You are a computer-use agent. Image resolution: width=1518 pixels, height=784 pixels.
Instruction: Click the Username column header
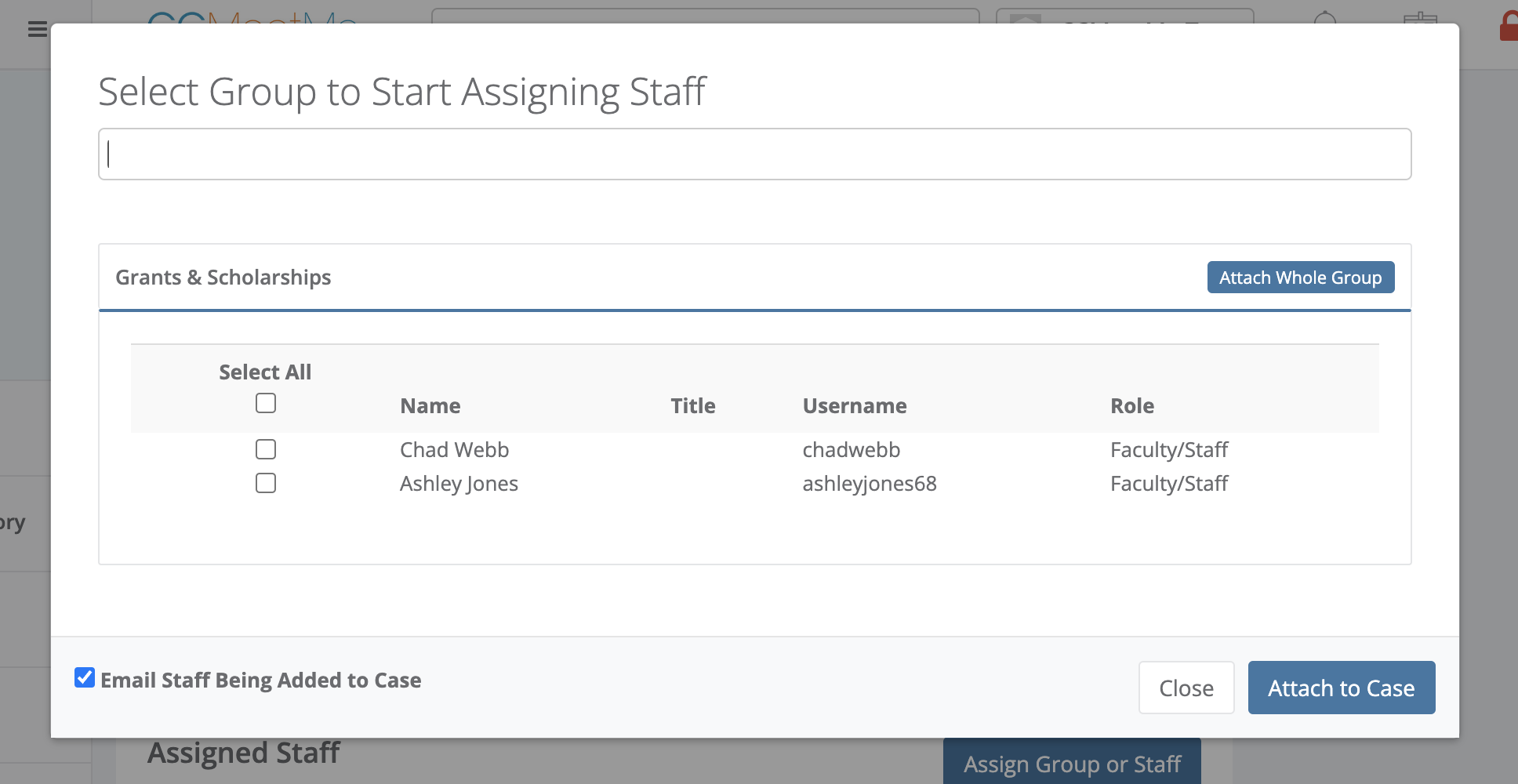(x=855, y=406)
